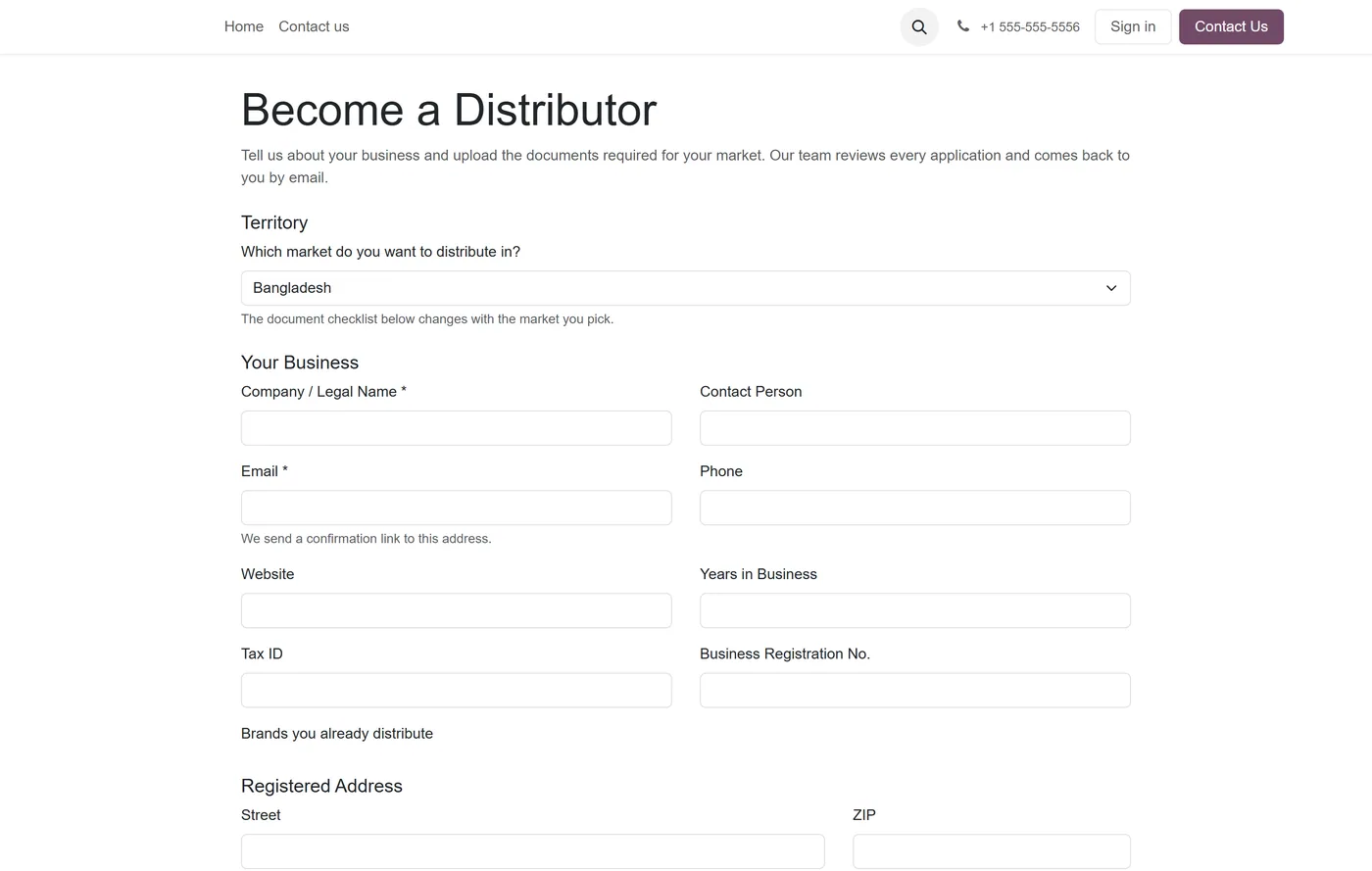
Task: Click the Business Registration No. field
Action: point(915,690)
